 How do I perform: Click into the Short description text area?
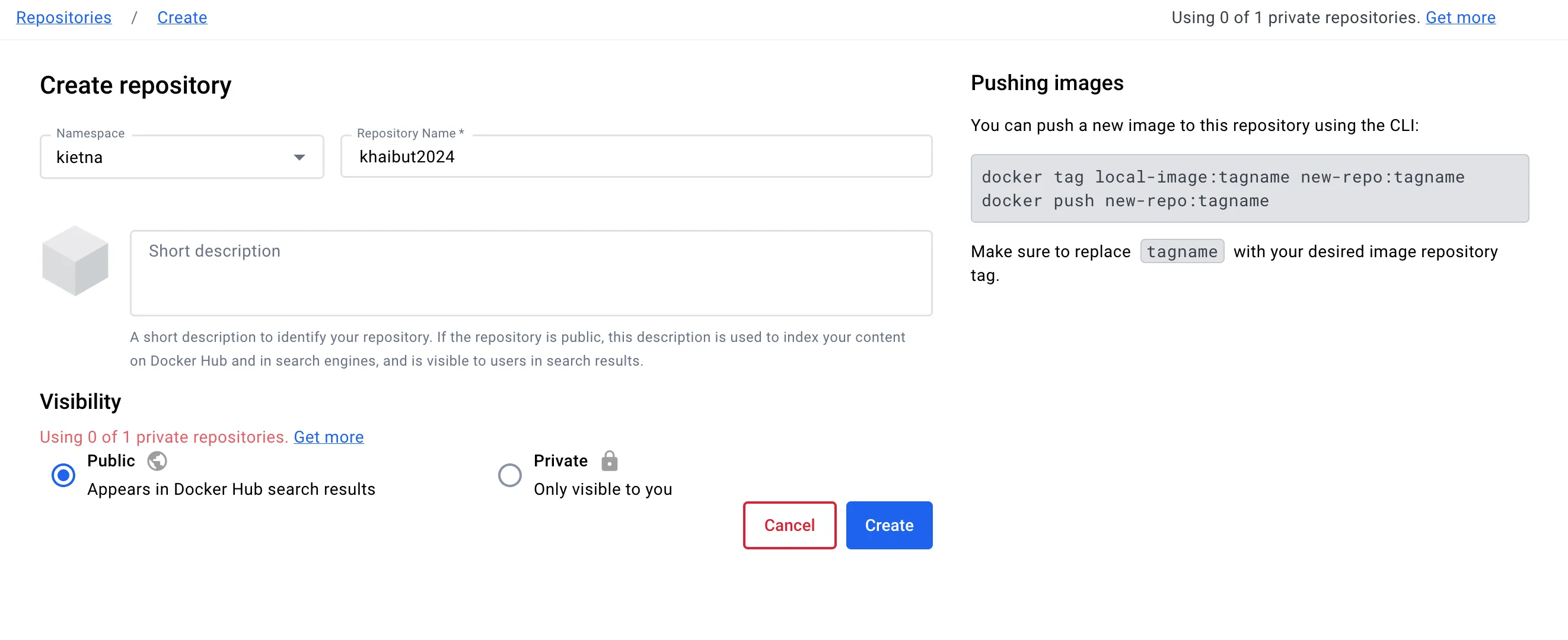531,273
